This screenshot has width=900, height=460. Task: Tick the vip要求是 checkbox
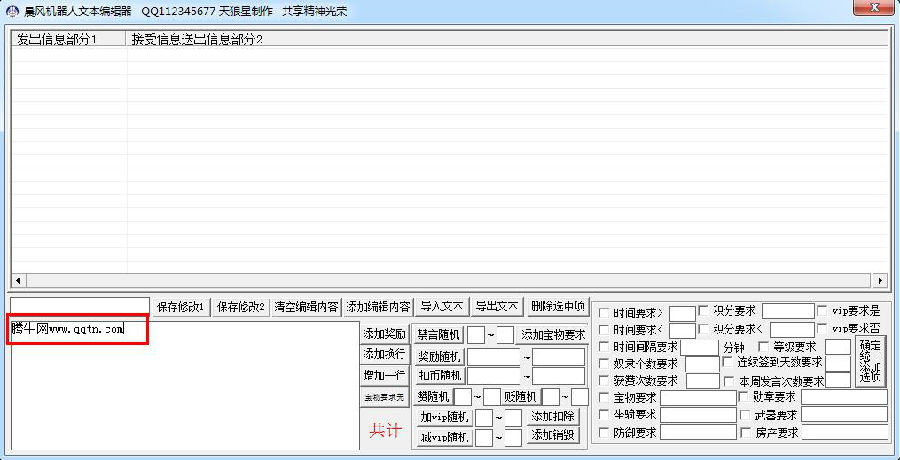click(x=823, y=311)
